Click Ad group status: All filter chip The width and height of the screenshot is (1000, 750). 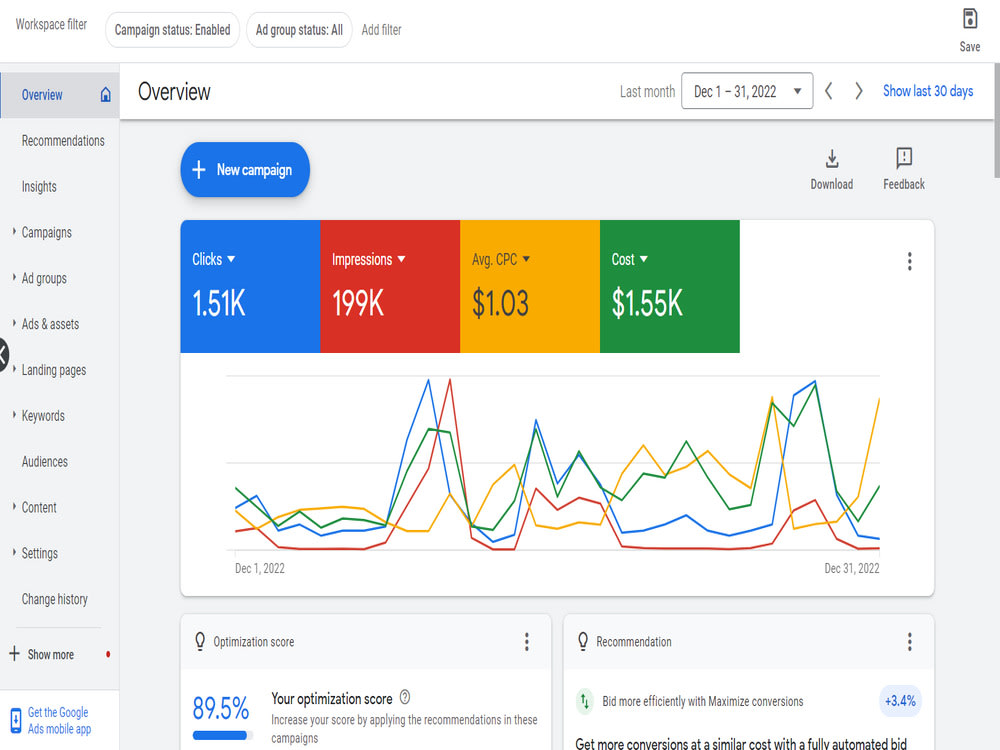pyautogui.click(x=299, y=30)
